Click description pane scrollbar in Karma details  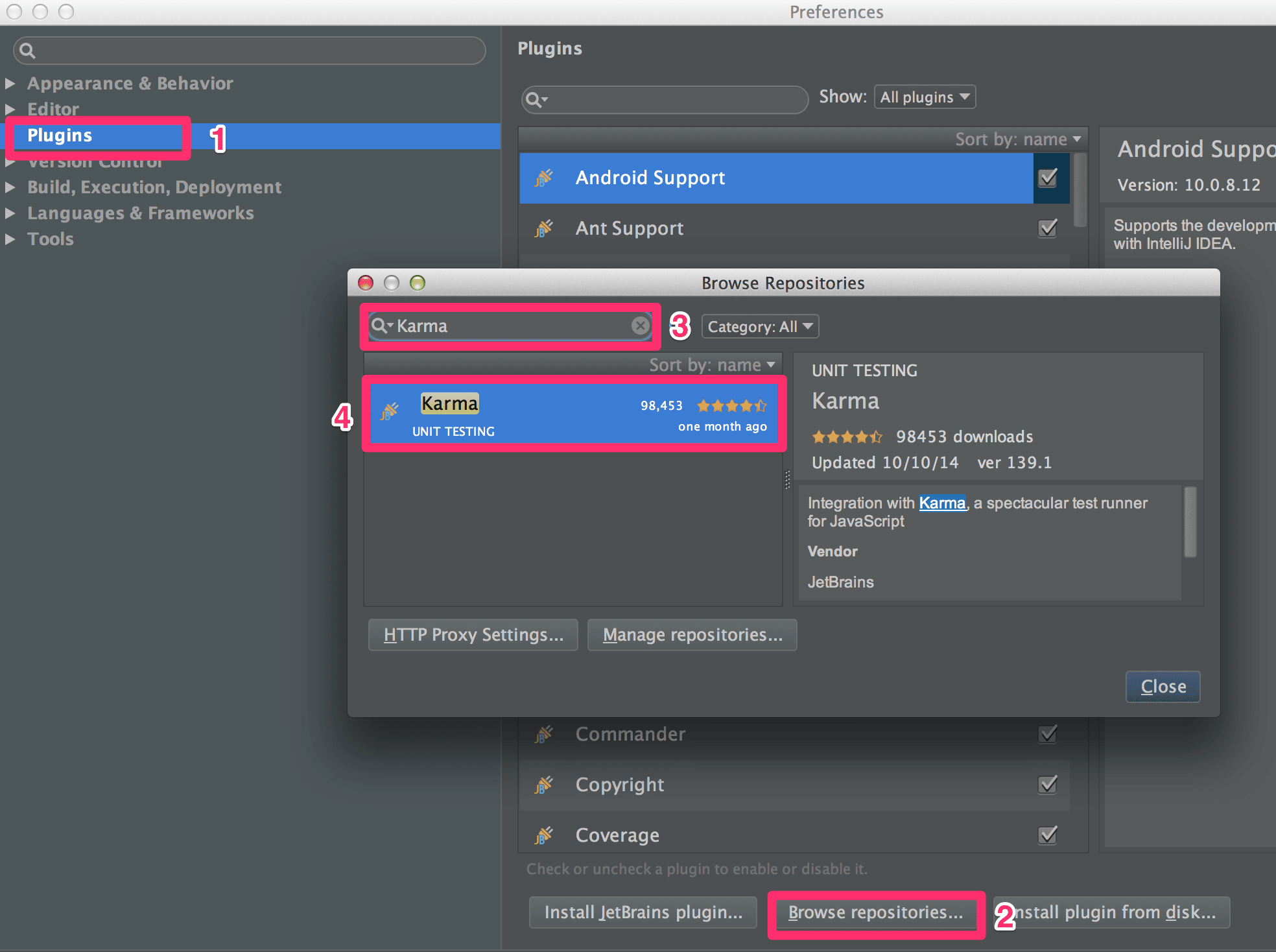(x=1190, y=522)
